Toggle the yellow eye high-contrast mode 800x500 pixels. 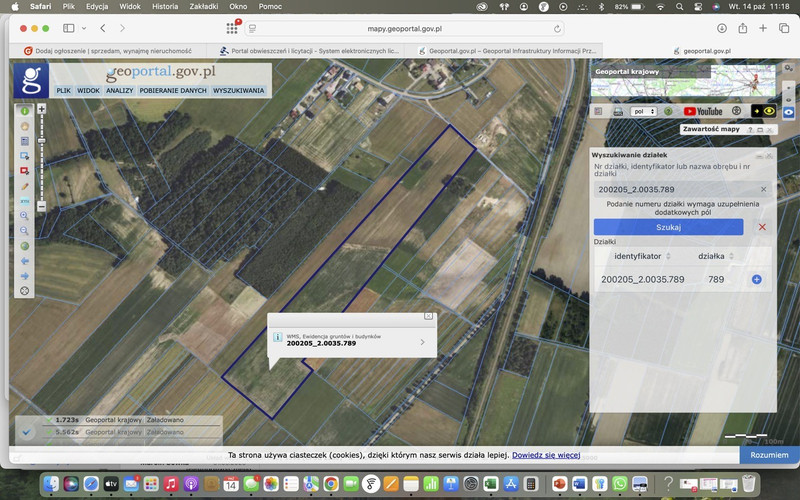click(769, 111)
